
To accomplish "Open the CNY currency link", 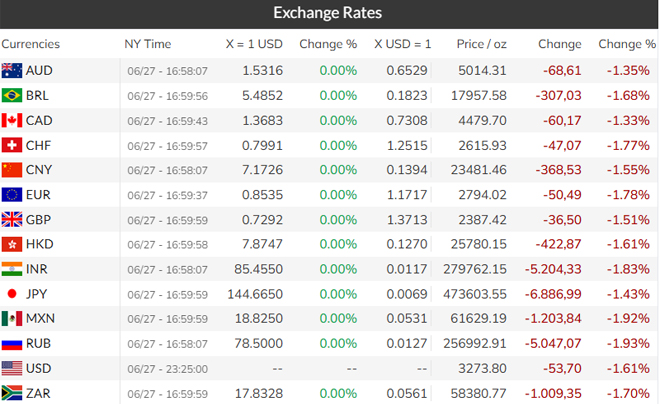I will (39, 170).
